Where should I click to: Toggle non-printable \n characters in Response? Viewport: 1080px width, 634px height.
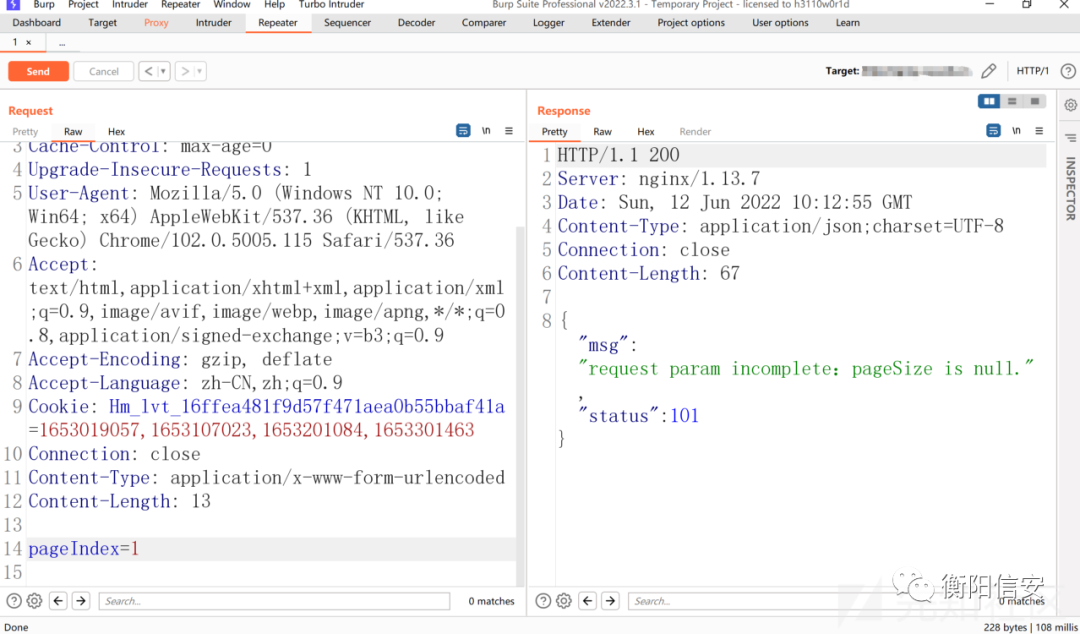(x=1016, y=130)
